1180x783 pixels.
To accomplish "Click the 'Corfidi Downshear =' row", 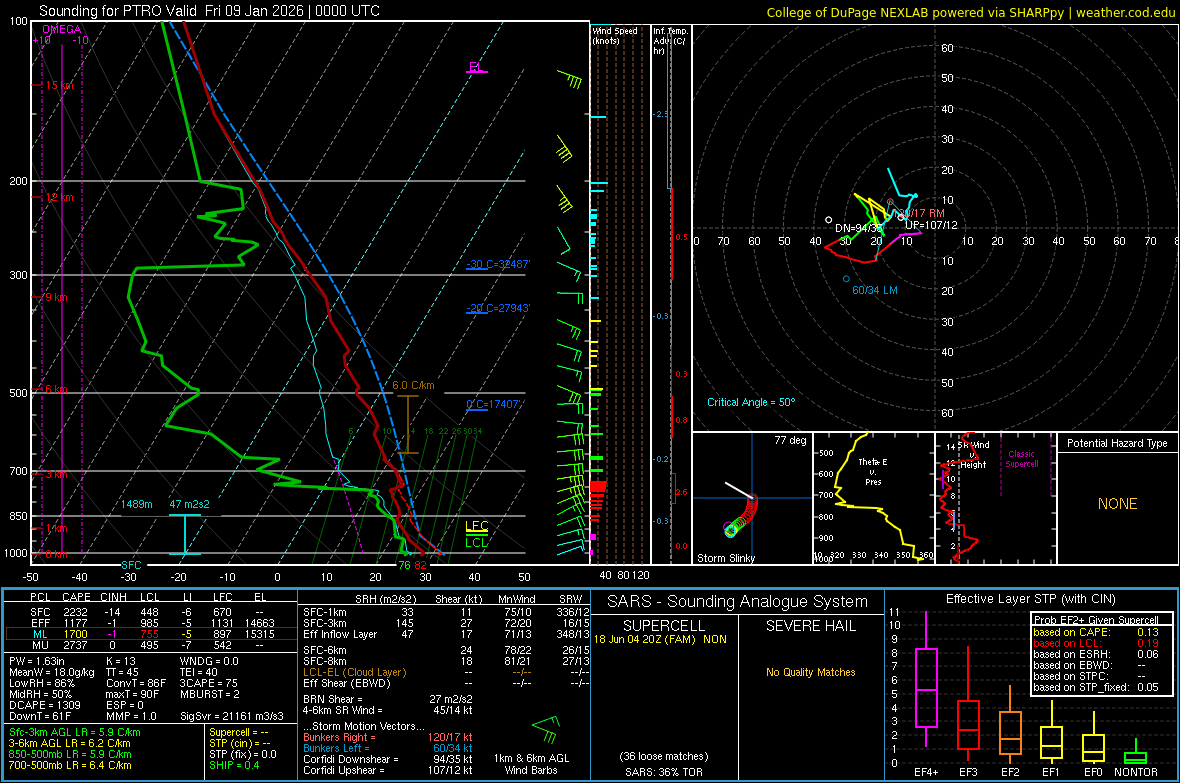I will (388, 759).
